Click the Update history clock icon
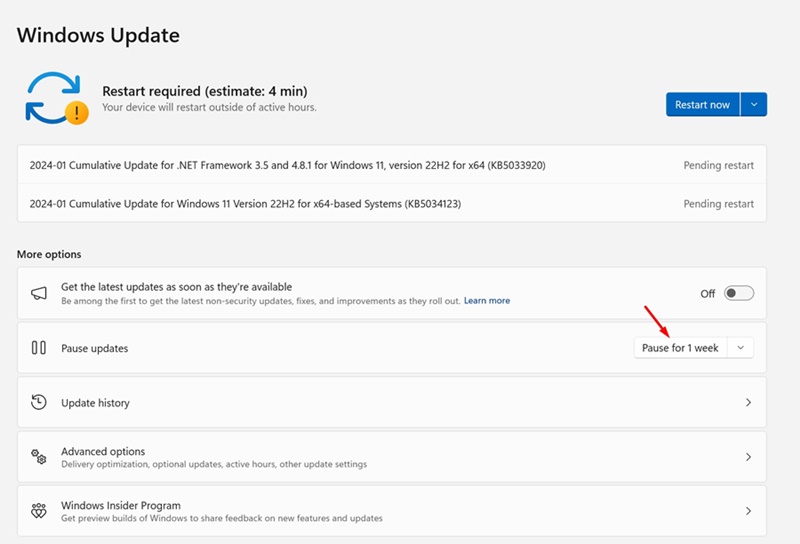The width and height of the screenshot is (800, 544). click(39, 402)
